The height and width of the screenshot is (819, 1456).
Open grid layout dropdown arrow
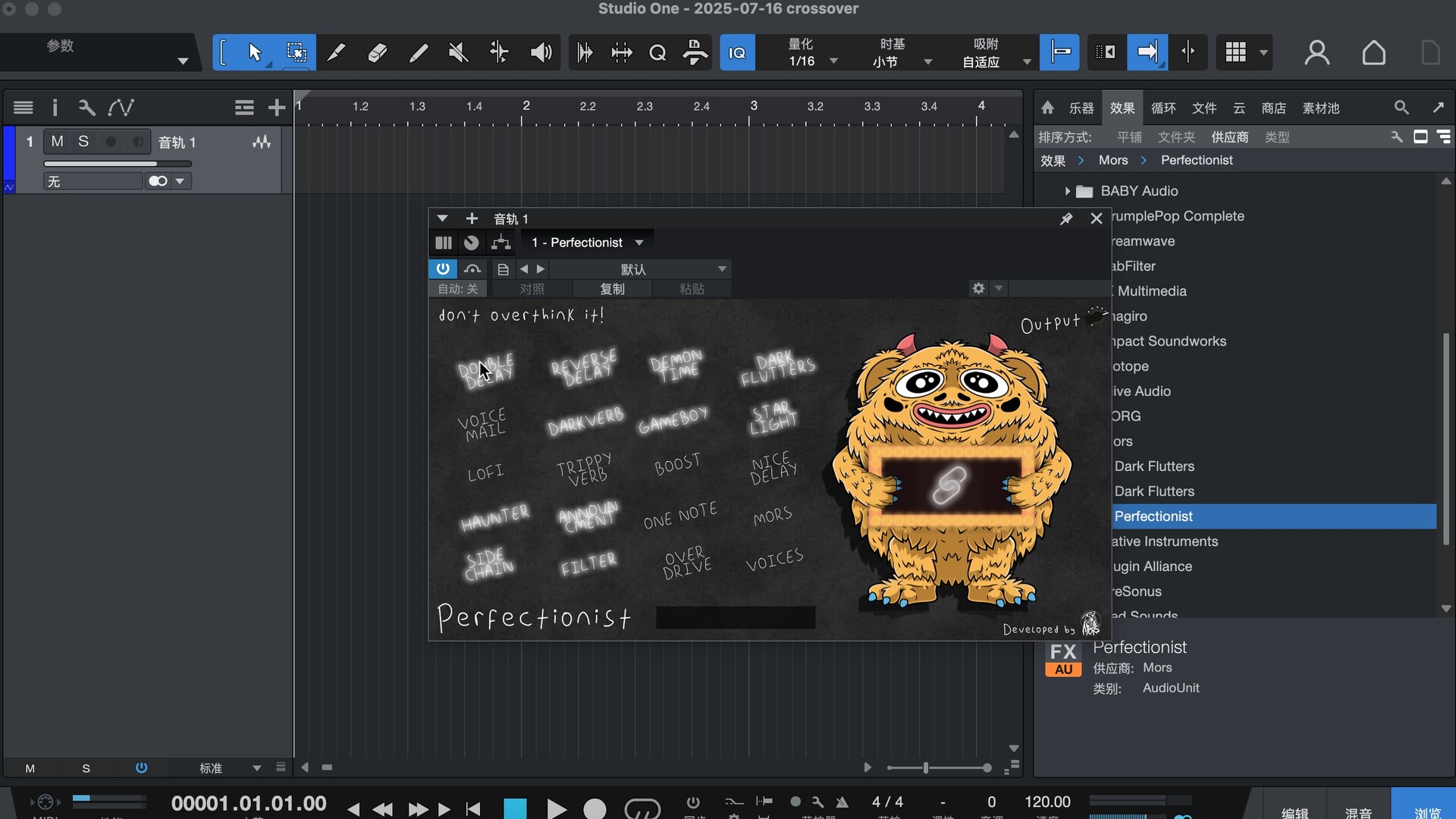click(1263, 52)
